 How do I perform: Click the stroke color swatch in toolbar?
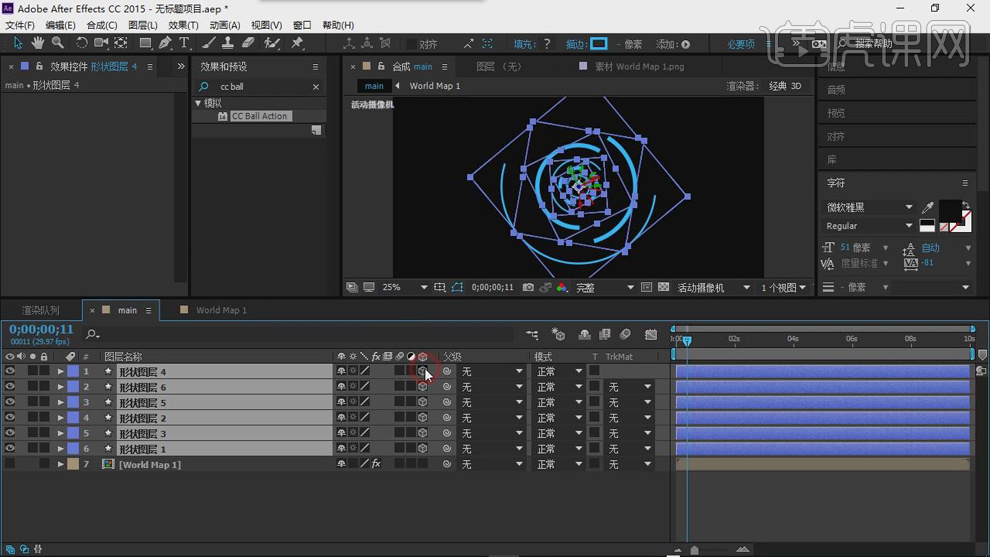(598, 44)
